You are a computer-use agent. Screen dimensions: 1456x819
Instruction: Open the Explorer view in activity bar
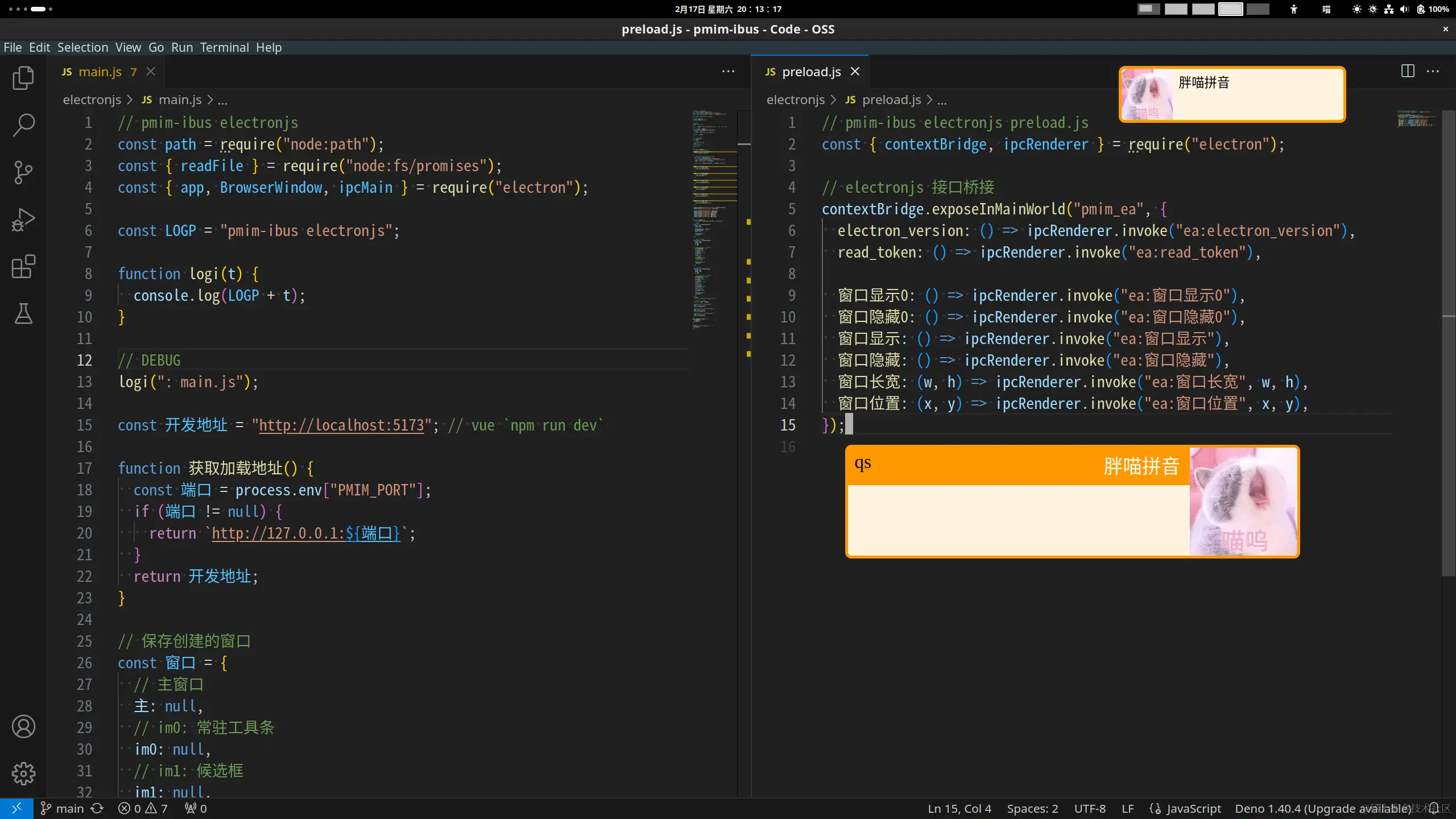coord(23,78)
